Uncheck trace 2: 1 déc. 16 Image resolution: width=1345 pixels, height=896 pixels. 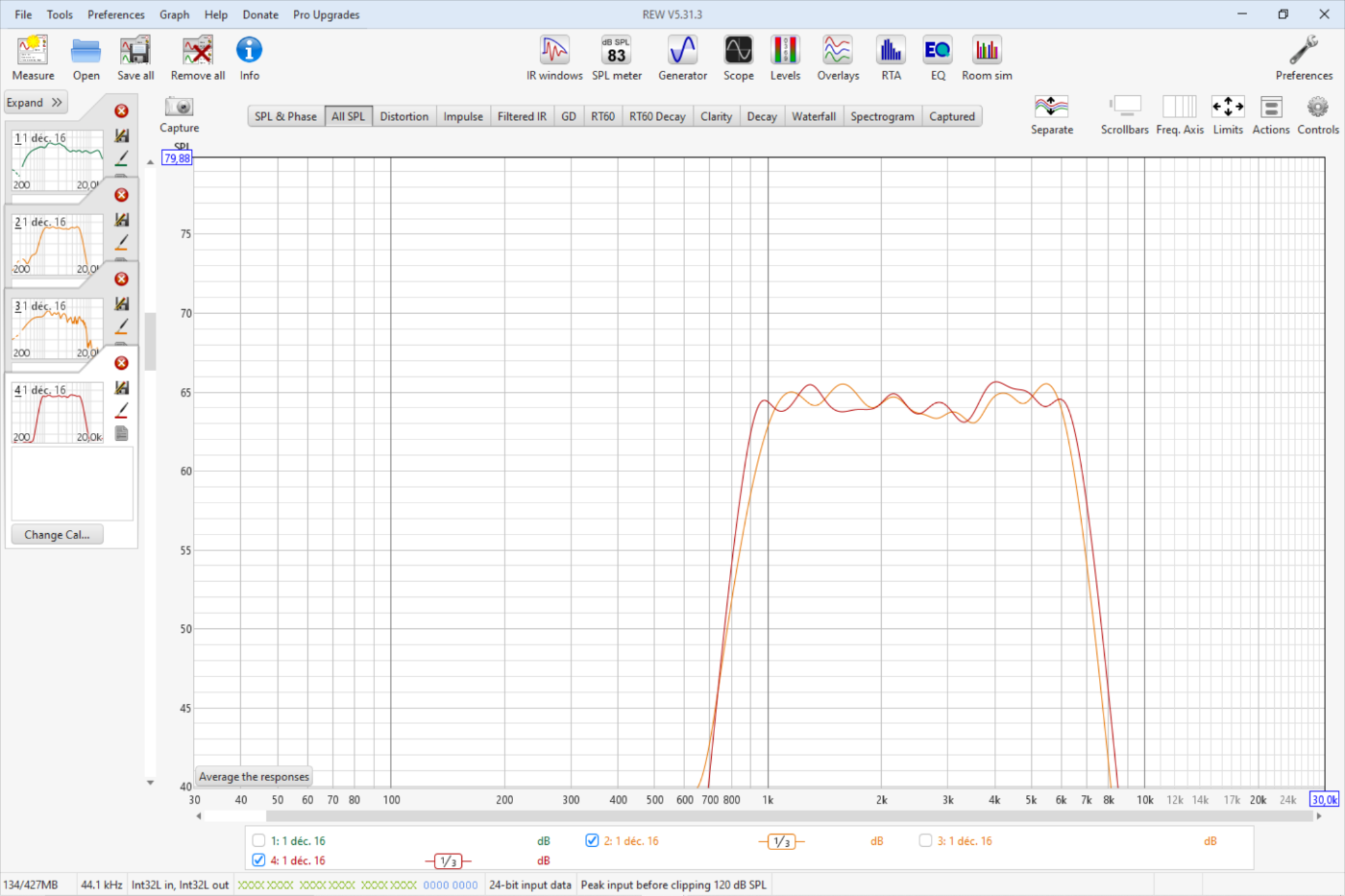[x=592, y=840]
